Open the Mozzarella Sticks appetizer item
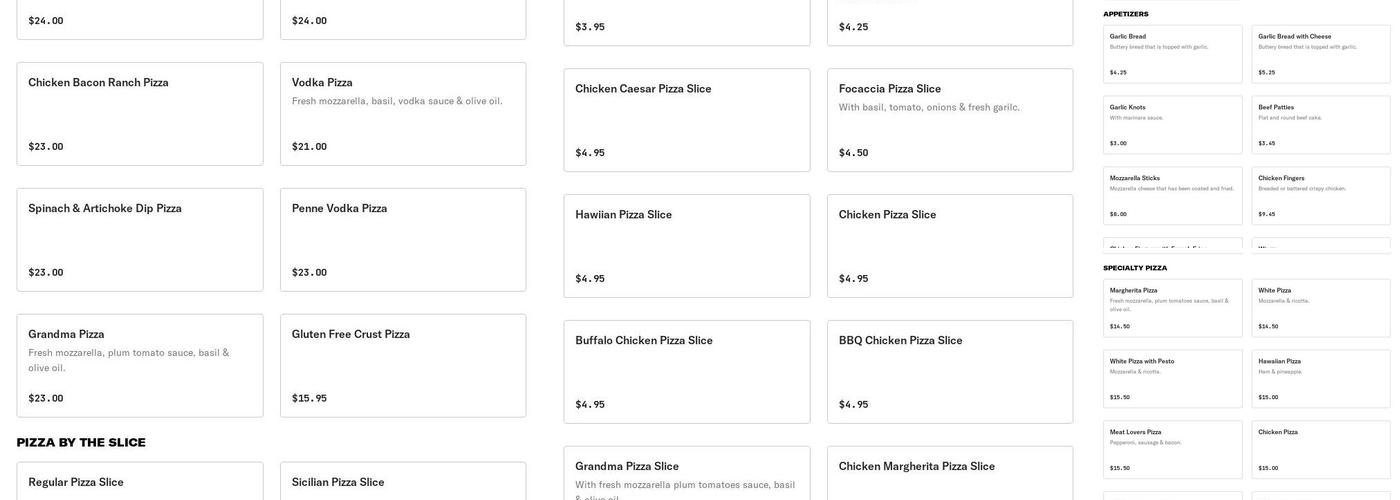Screen dimensions: 1400x500 1173,196
